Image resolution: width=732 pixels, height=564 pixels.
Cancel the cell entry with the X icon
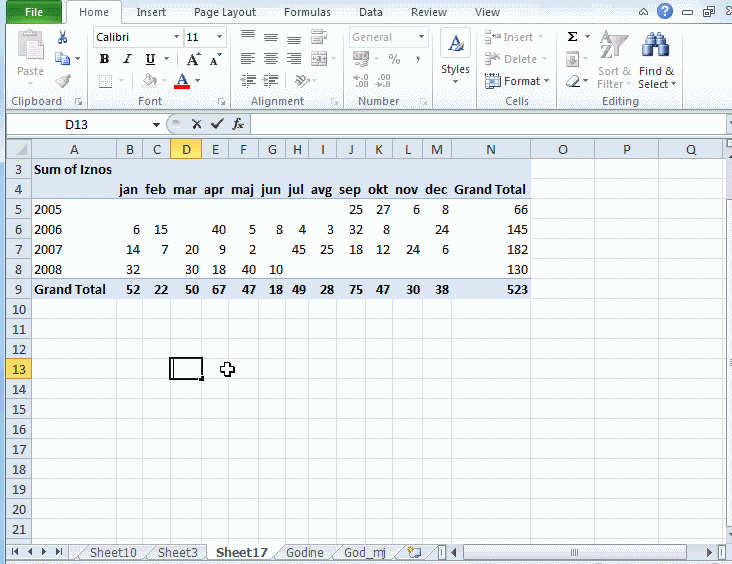pos(196,124)
